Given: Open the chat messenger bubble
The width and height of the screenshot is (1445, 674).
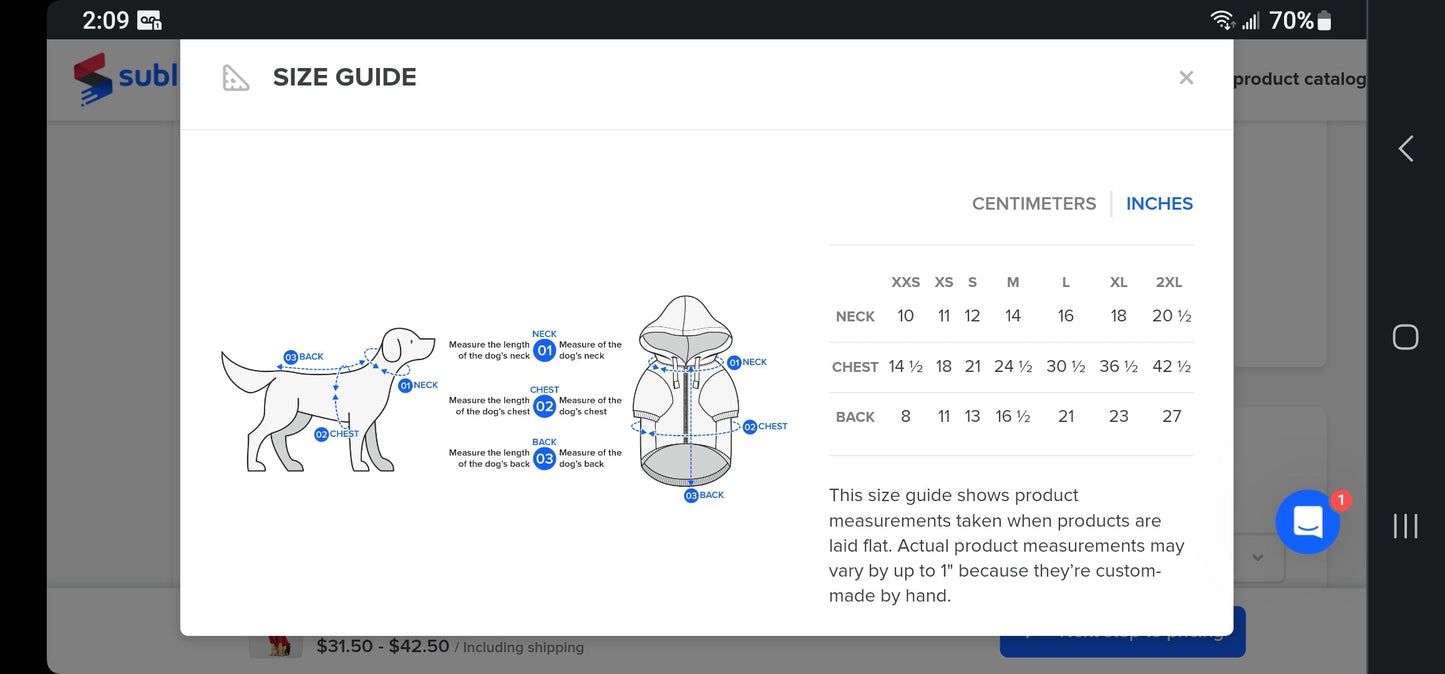Looking at the screenshot, I should tap(1308, 522).
